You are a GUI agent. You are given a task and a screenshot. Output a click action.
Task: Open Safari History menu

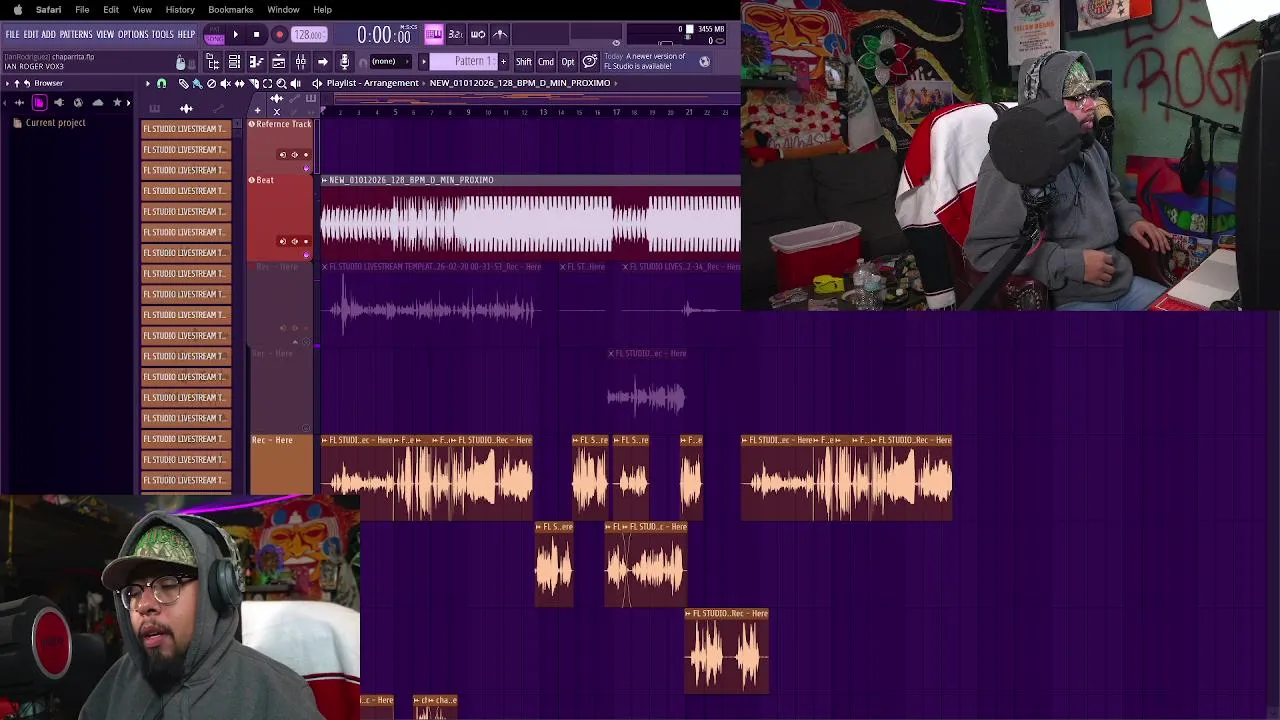180,9
